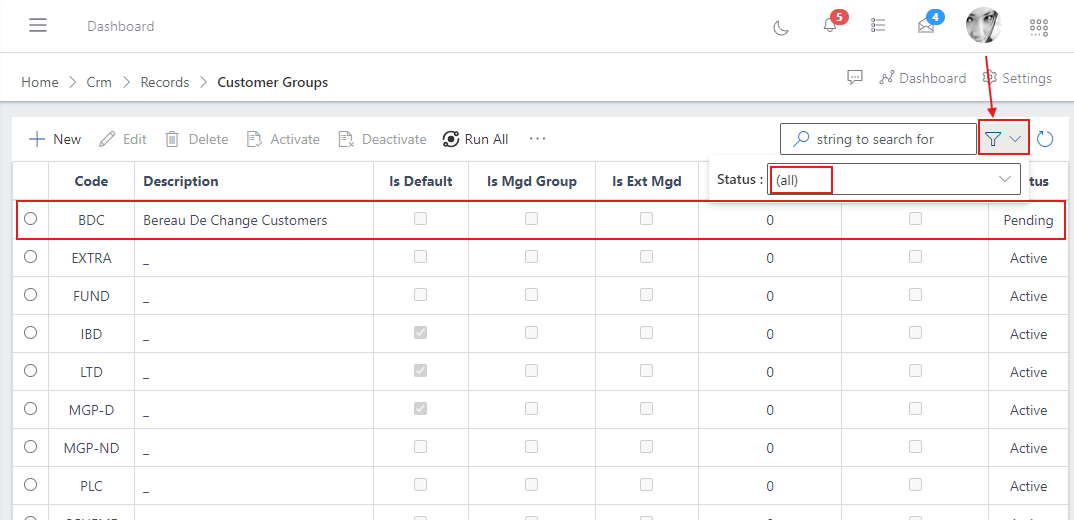The image size is (1074, 520).
Task: Select the MGP-D row radio button
Action: pos(30,408)
